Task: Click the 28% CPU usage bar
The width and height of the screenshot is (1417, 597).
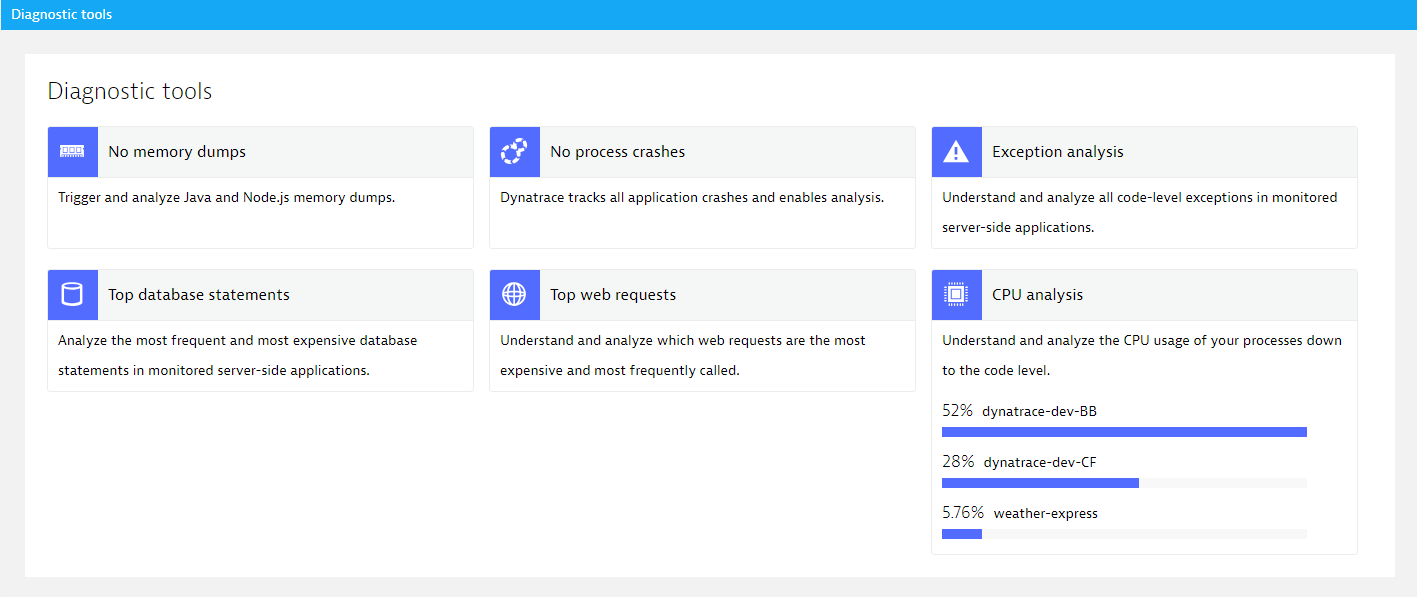Action: pyautogui.click(x=1124, y=483)
